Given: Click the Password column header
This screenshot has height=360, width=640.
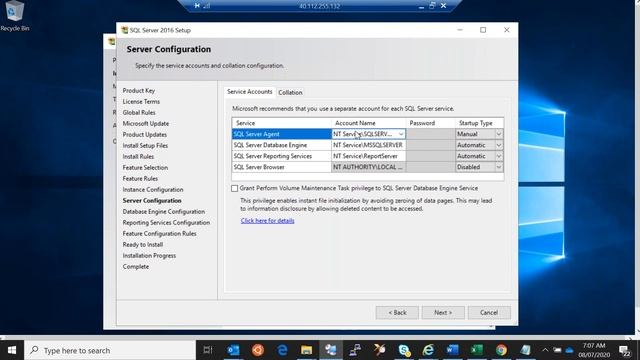Looking at the screenshot, I should (430, 123).
